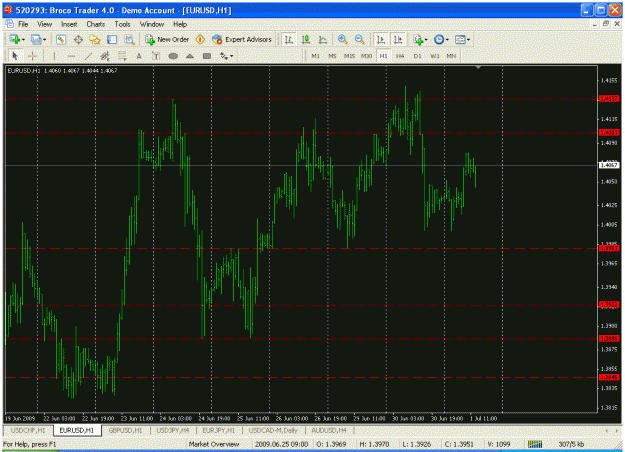625x452 pixels.
Task: Select the Ellipse shape tool
Action: (x=173, y=56)
